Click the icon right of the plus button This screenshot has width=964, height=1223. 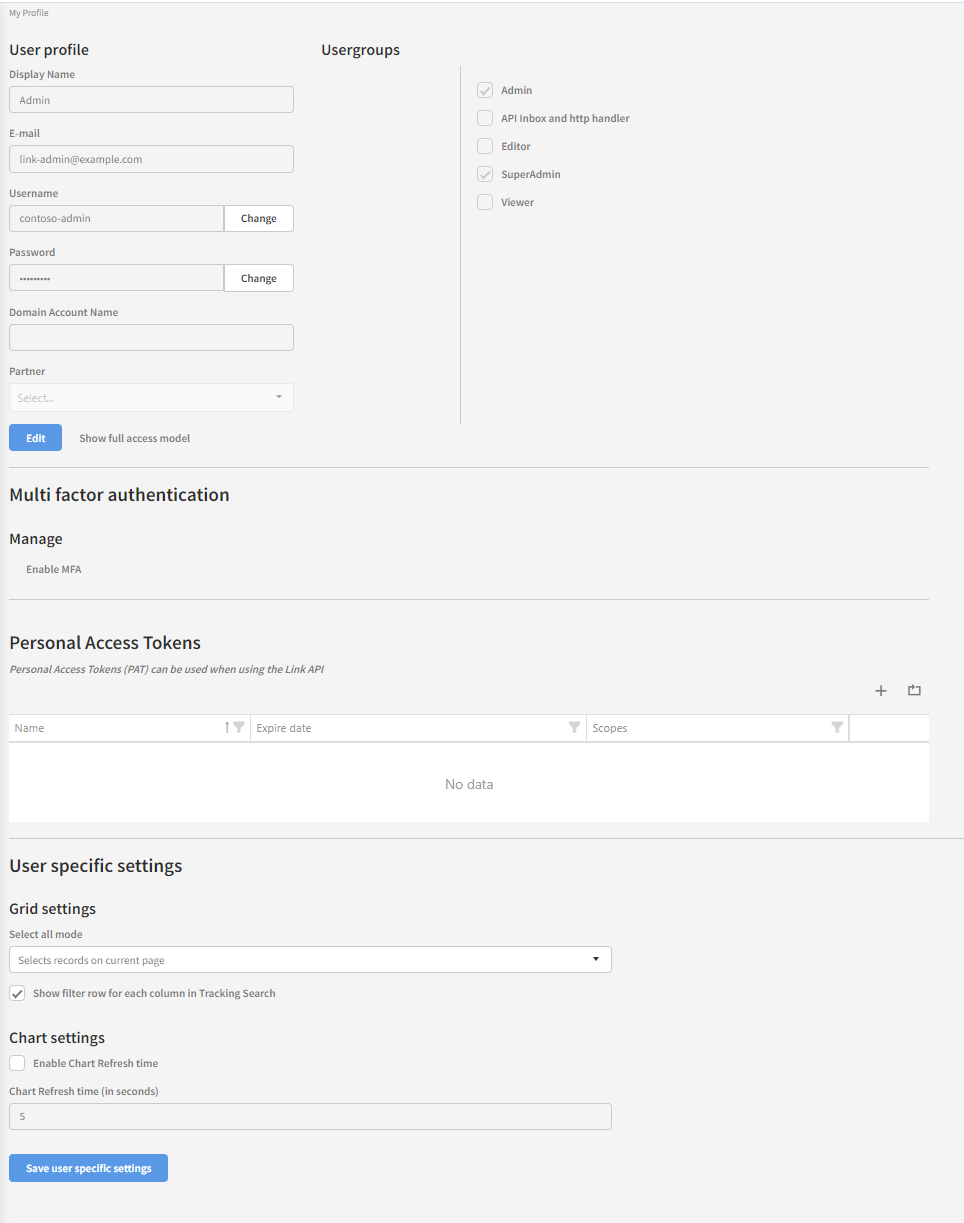(x=914, y=691)
